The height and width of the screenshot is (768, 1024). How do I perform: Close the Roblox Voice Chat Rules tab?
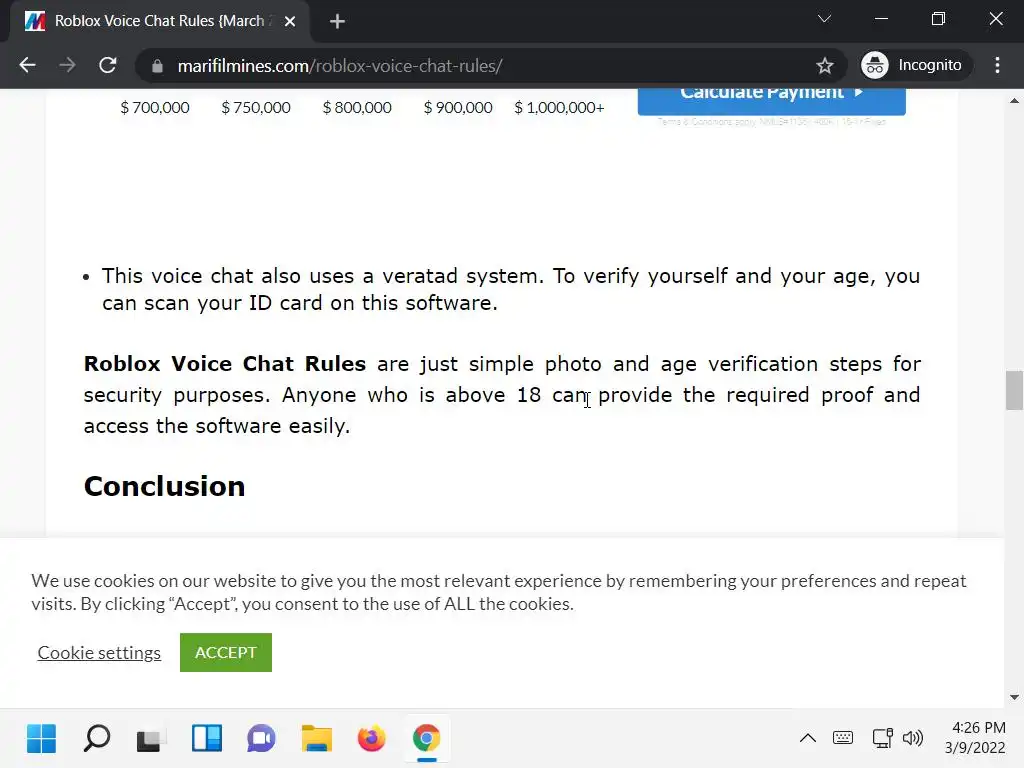(x=290, y=22)
